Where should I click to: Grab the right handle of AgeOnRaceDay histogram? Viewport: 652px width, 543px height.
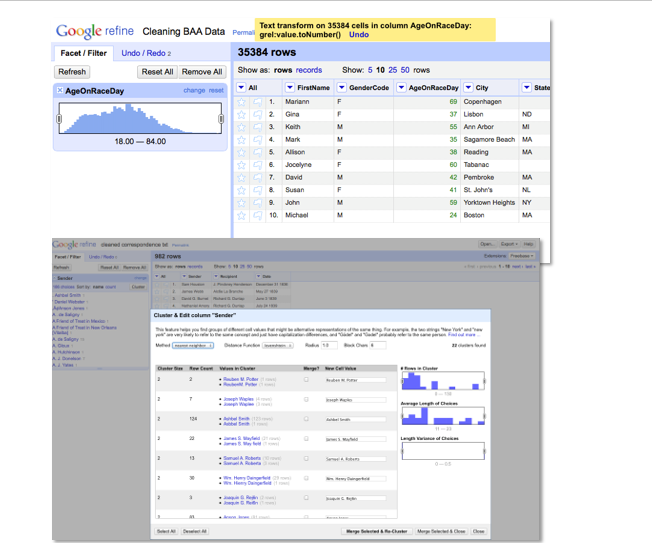(x=221, y=119)
